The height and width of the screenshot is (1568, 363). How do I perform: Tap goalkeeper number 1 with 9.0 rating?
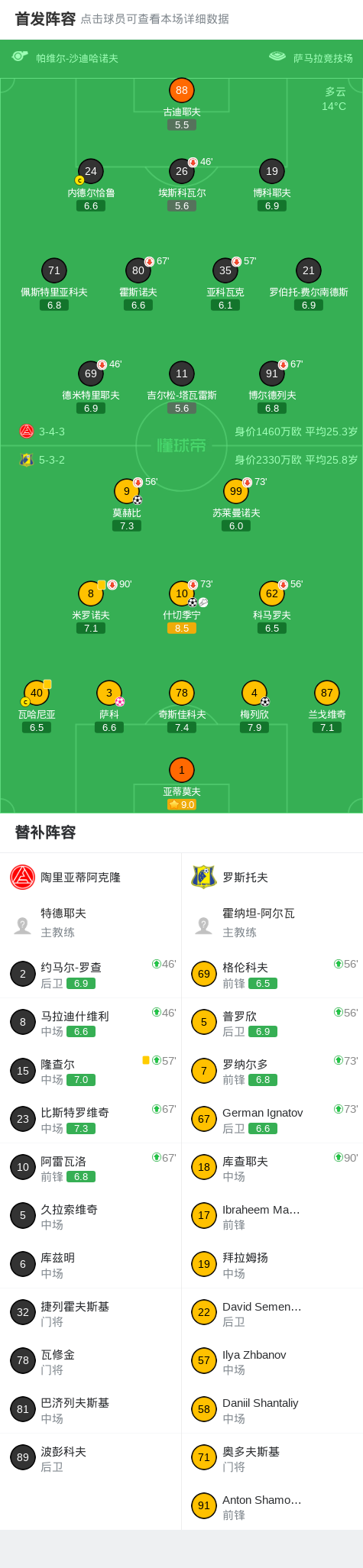182,770
